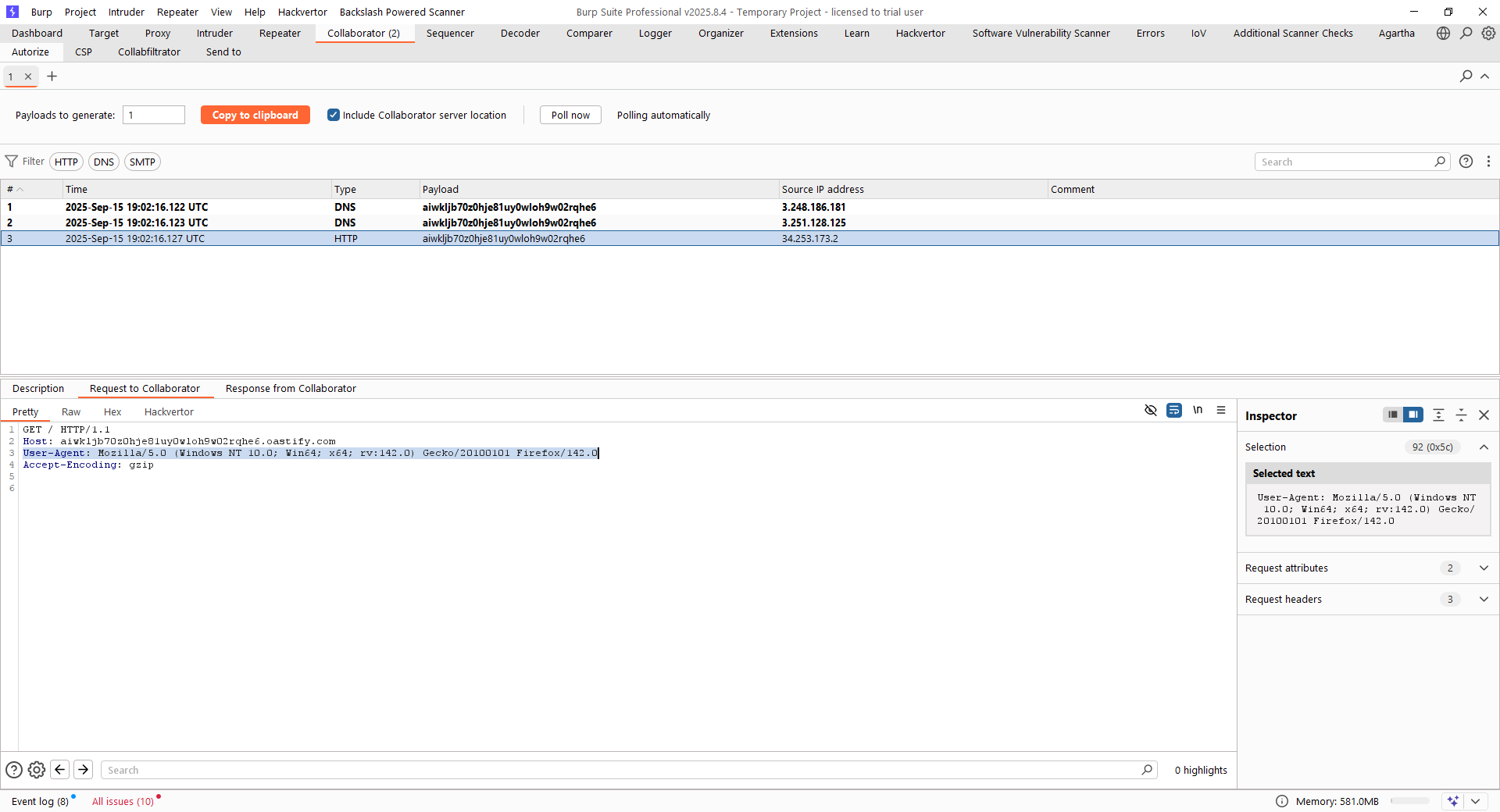
Task: Click the Collaborator help question mark icon
Action: [x=1466, y=162]
